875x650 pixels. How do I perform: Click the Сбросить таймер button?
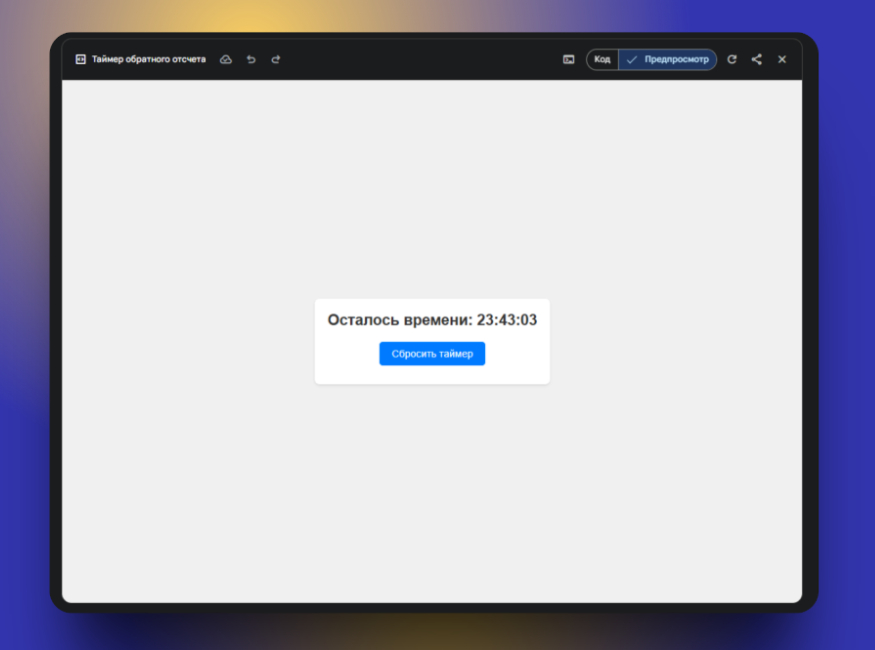coord(432,354)
